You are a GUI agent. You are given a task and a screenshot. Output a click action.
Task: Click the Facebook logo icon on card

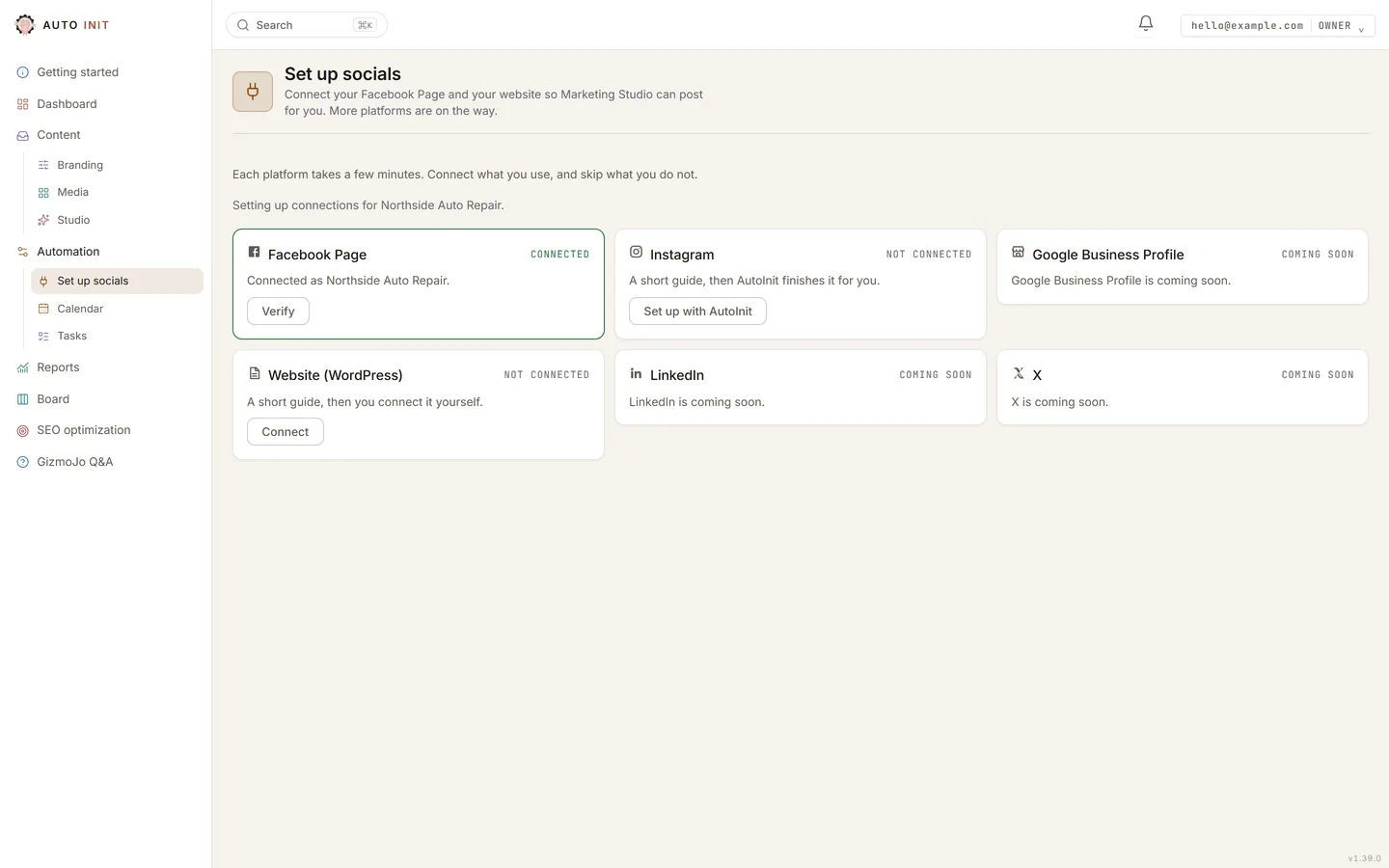click(x=255, y=252)
